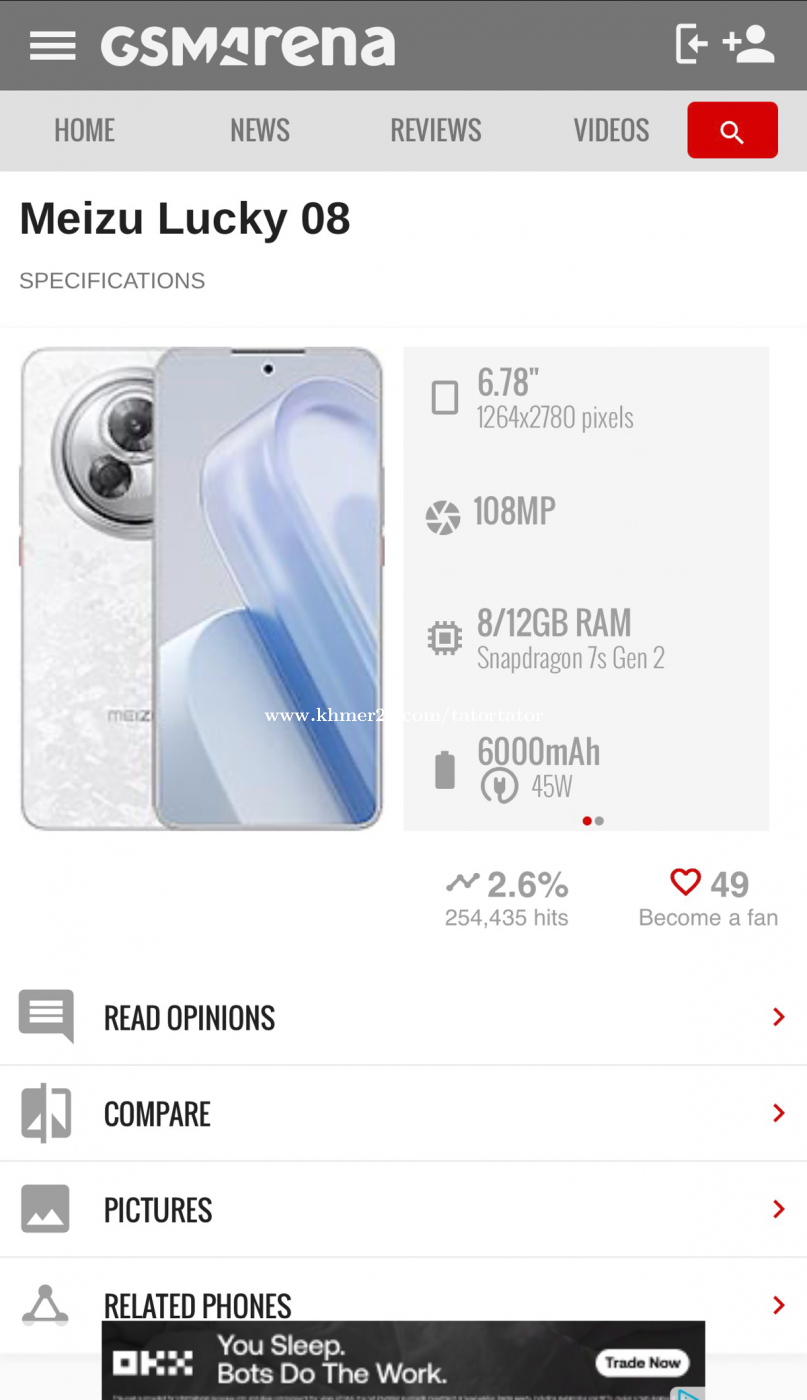Expand Read Opinions via its red chevron
807x1400 pixels.
pyautogui.click(x=779, y=1017)
